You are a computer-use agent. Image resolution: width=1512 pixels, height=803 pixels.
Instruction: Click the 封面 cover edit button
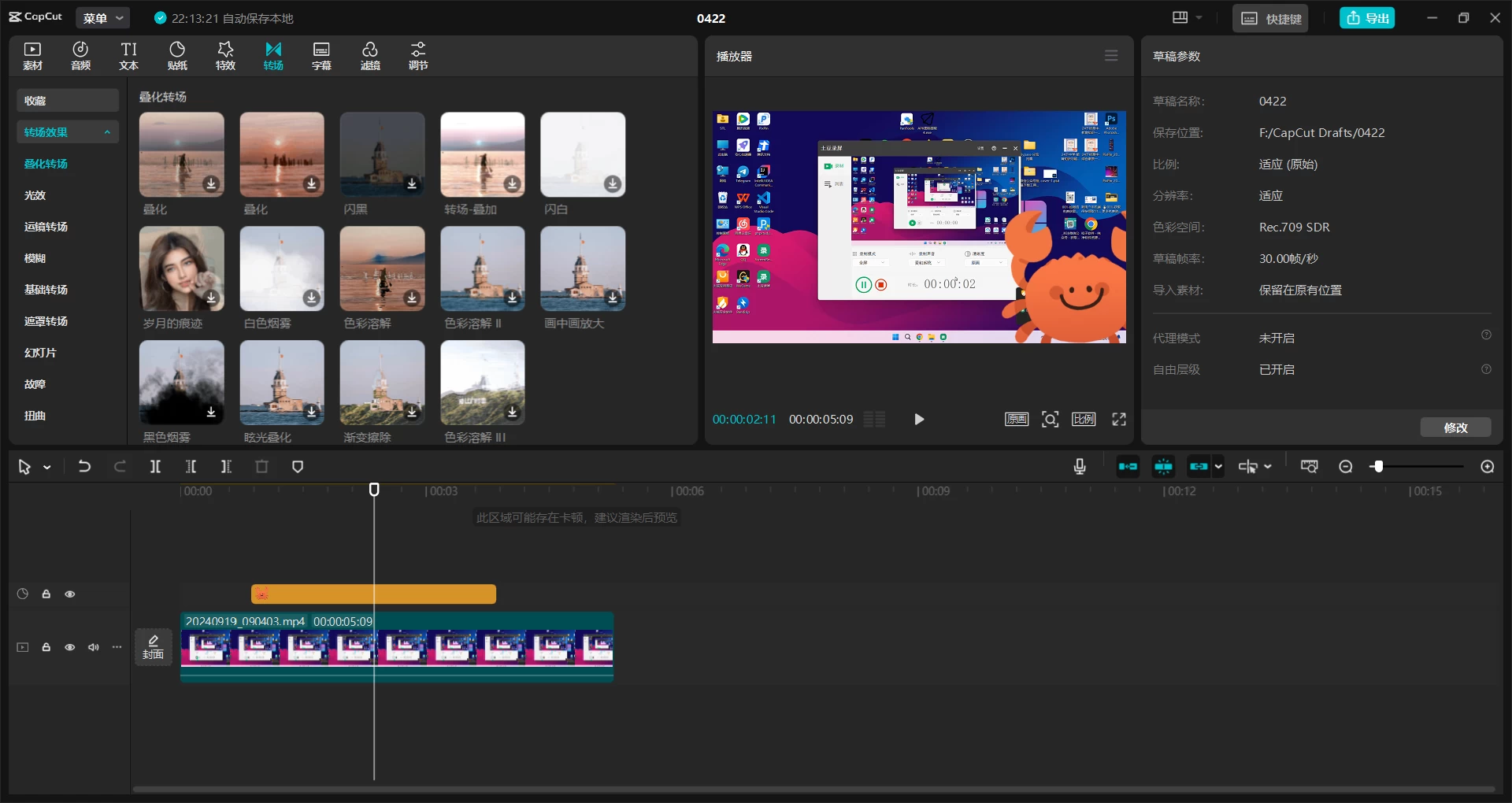[x=154, y=647]
